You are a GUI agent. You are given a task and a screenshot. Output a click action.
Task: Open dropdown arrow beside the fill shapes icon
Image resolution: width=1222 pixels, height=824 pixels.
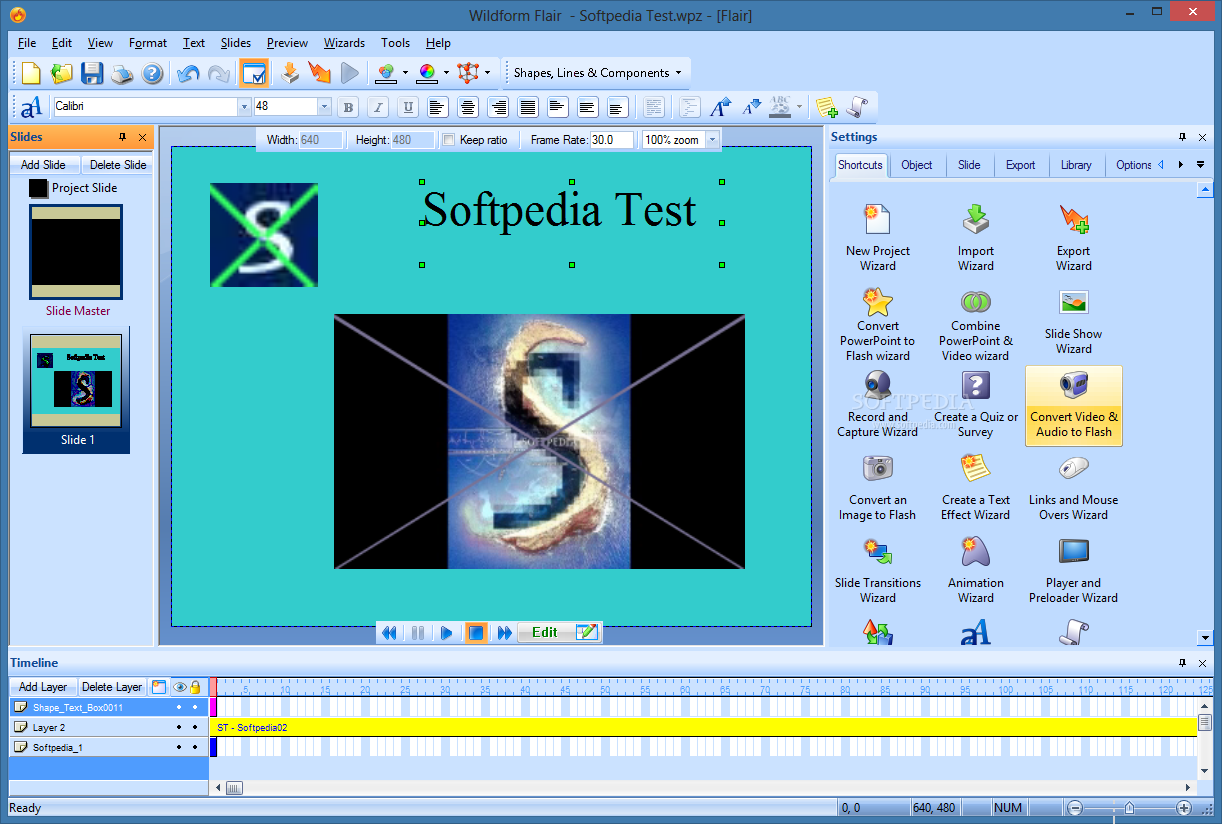[405, 73]
